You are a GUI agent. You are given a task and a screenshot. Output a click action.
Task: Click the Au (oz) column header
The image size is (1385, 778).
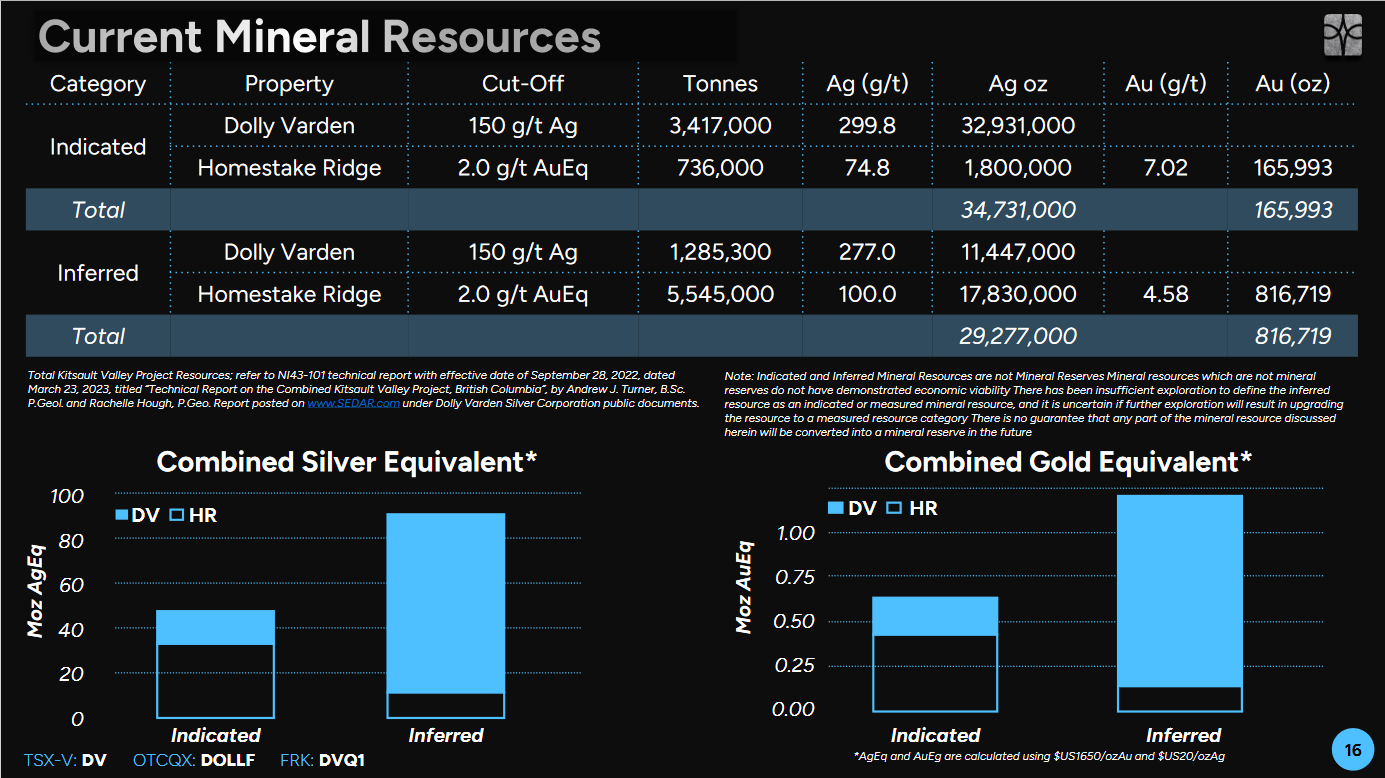[x=1292, y=84]
